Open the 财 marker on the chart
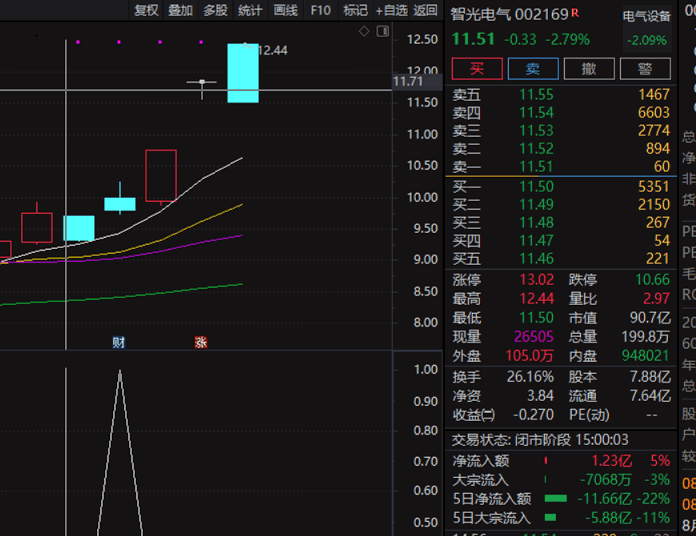Image resolution: width=696 pixels, height=536 pixels. point(119,342)
